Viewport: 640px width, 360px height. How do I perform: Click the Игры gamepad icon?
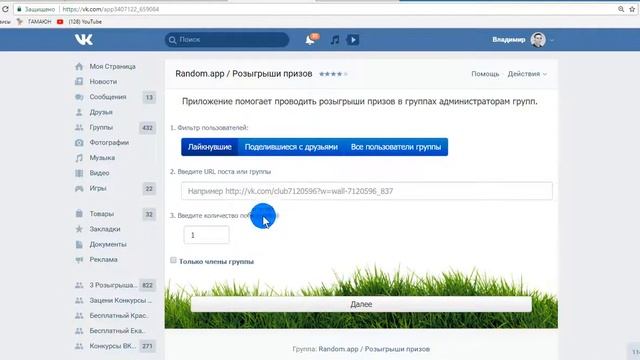[79, 188]
